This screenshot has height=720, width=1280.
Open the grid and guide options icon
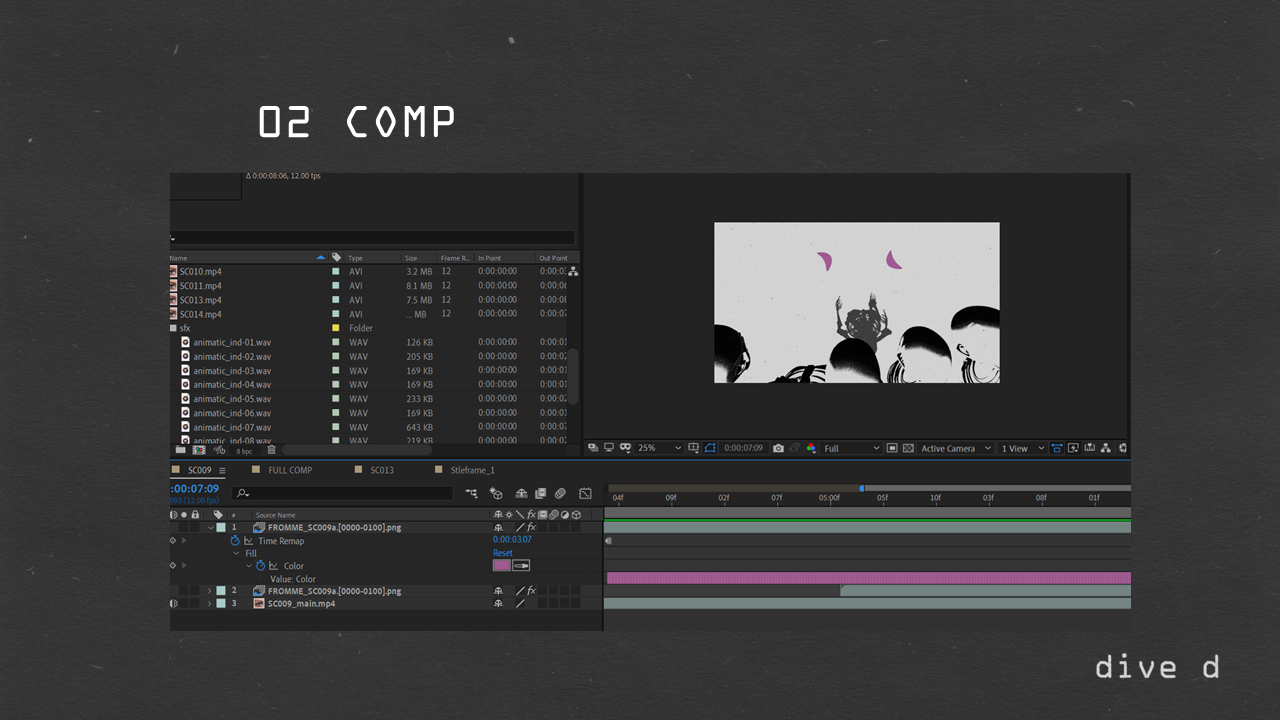[x=693, y=448]
